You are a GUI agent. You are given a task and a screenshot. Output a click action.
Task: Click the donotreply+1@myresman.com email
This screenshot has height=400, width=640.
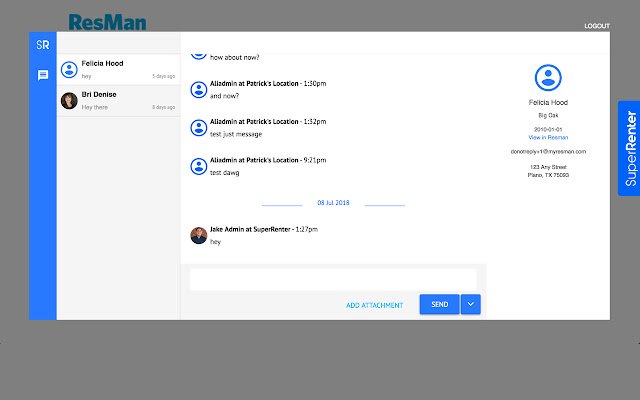548,151
